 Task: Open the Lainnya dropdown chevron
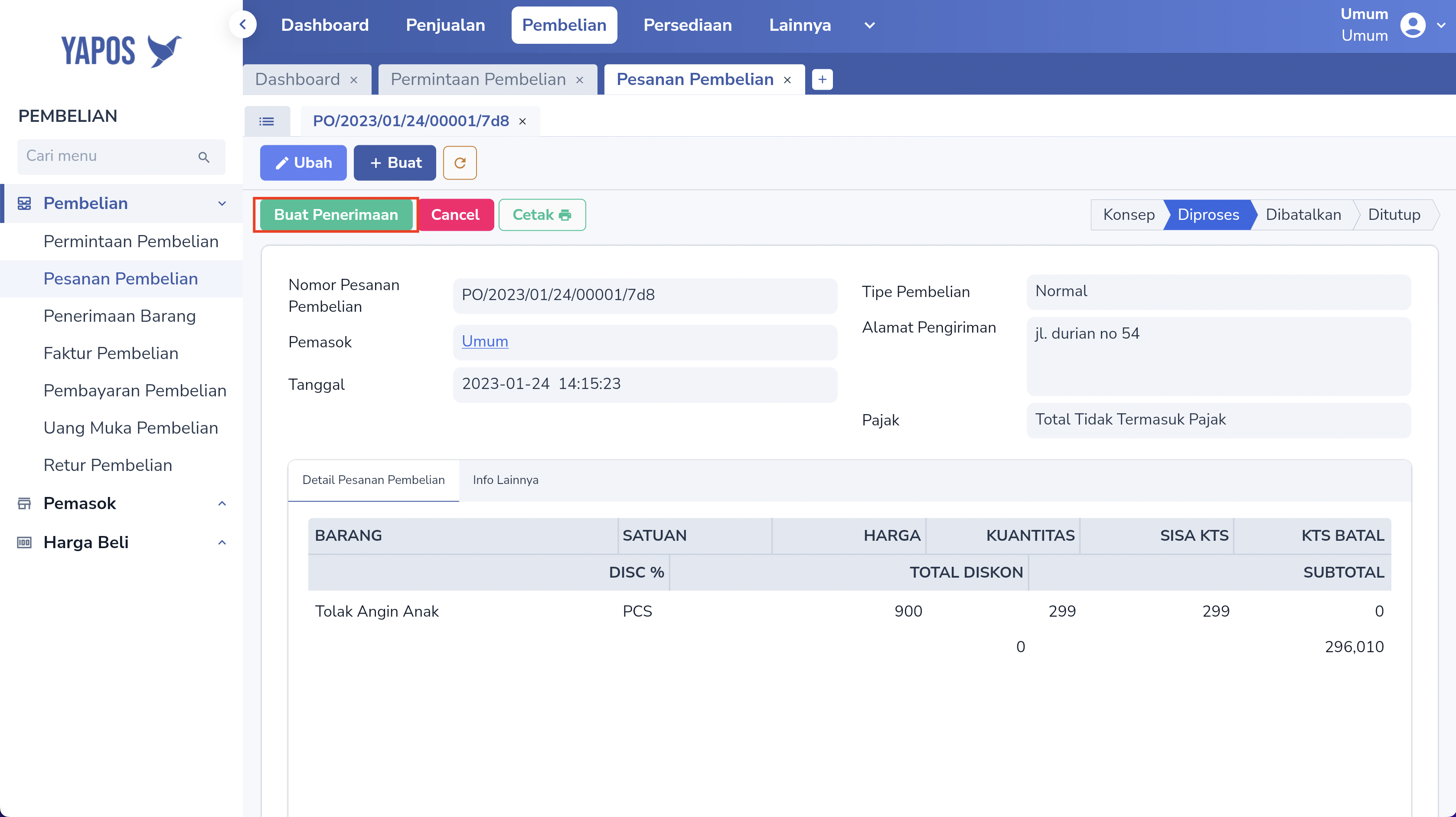coord(869,25)
